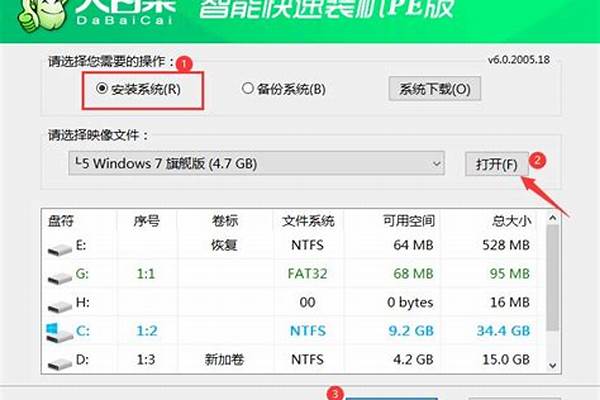Click the 1:3 index cell
The height and width of the screenshot is (400, 600).
tap(146, 359)
